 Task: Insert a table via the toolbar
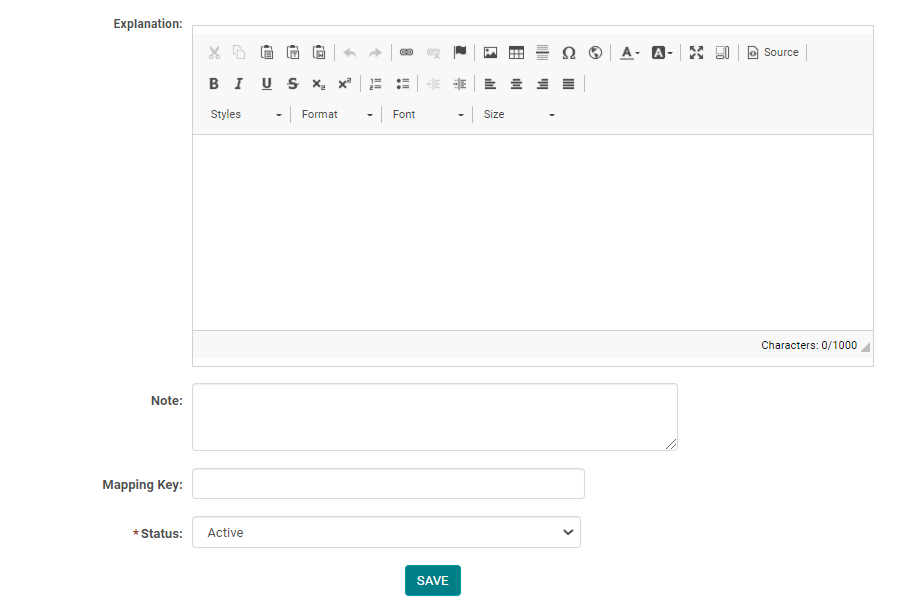tap(516, 53)
